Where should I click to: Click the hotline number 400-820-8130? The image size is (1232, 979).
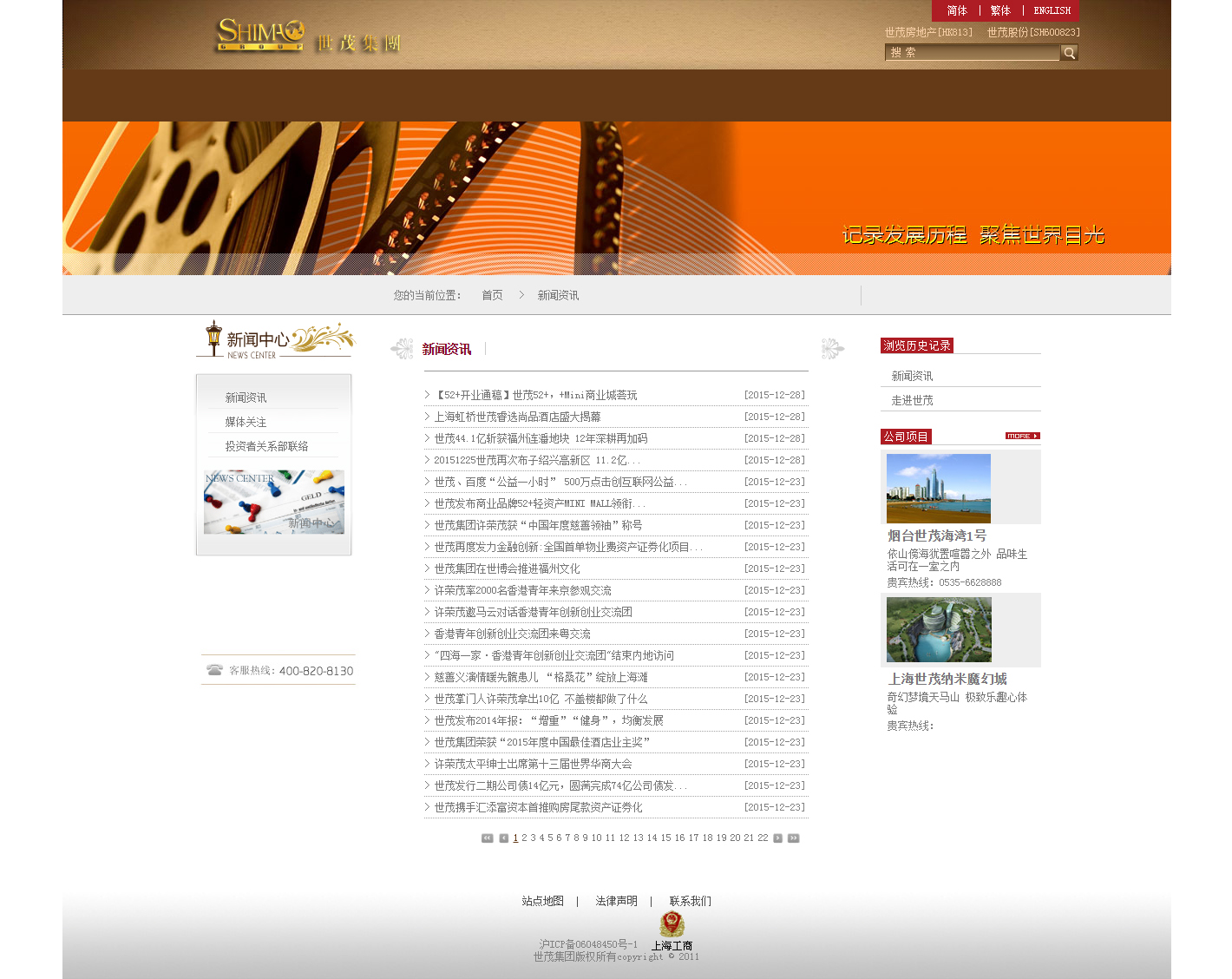316,671
